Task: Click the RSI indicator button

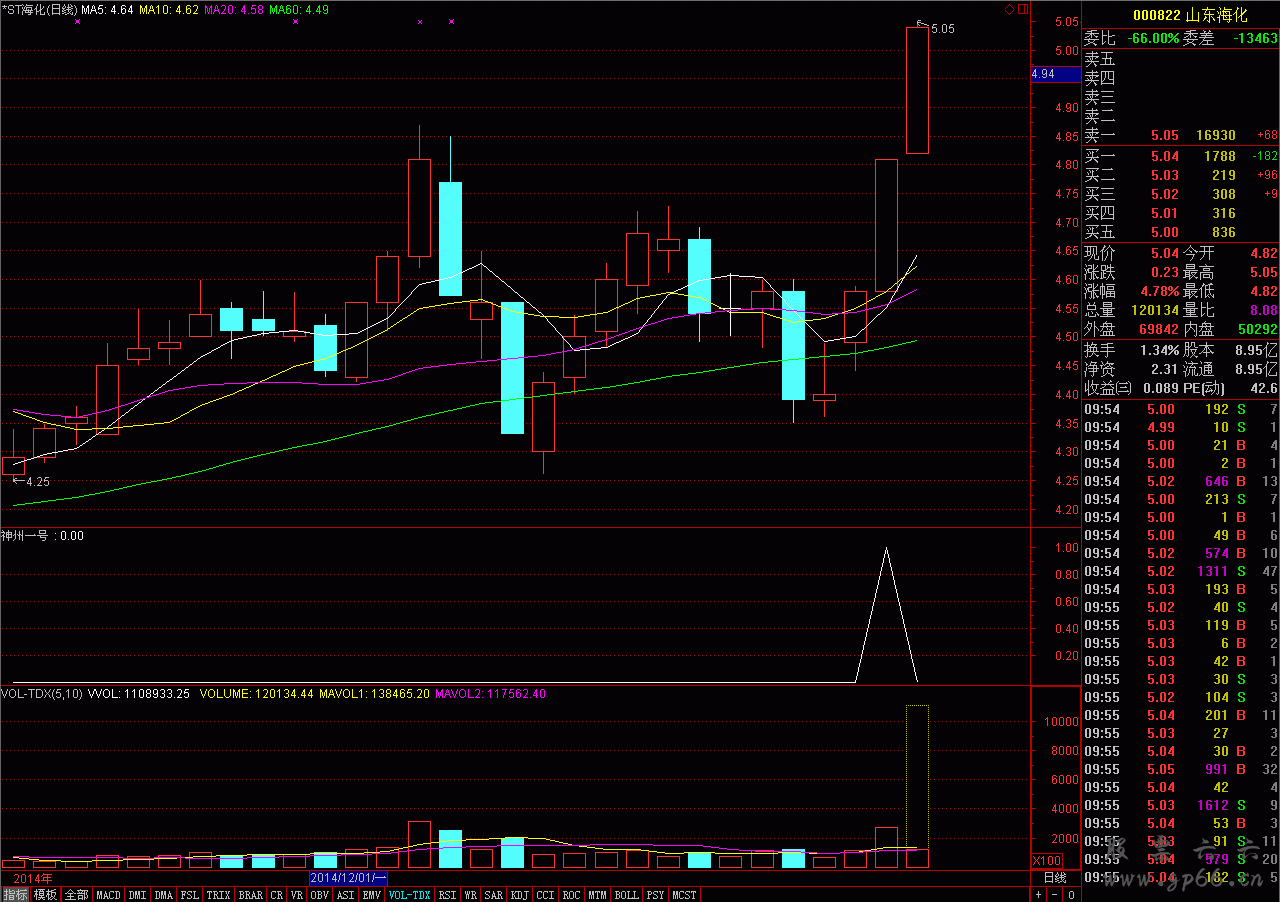Action: point(447,895)
